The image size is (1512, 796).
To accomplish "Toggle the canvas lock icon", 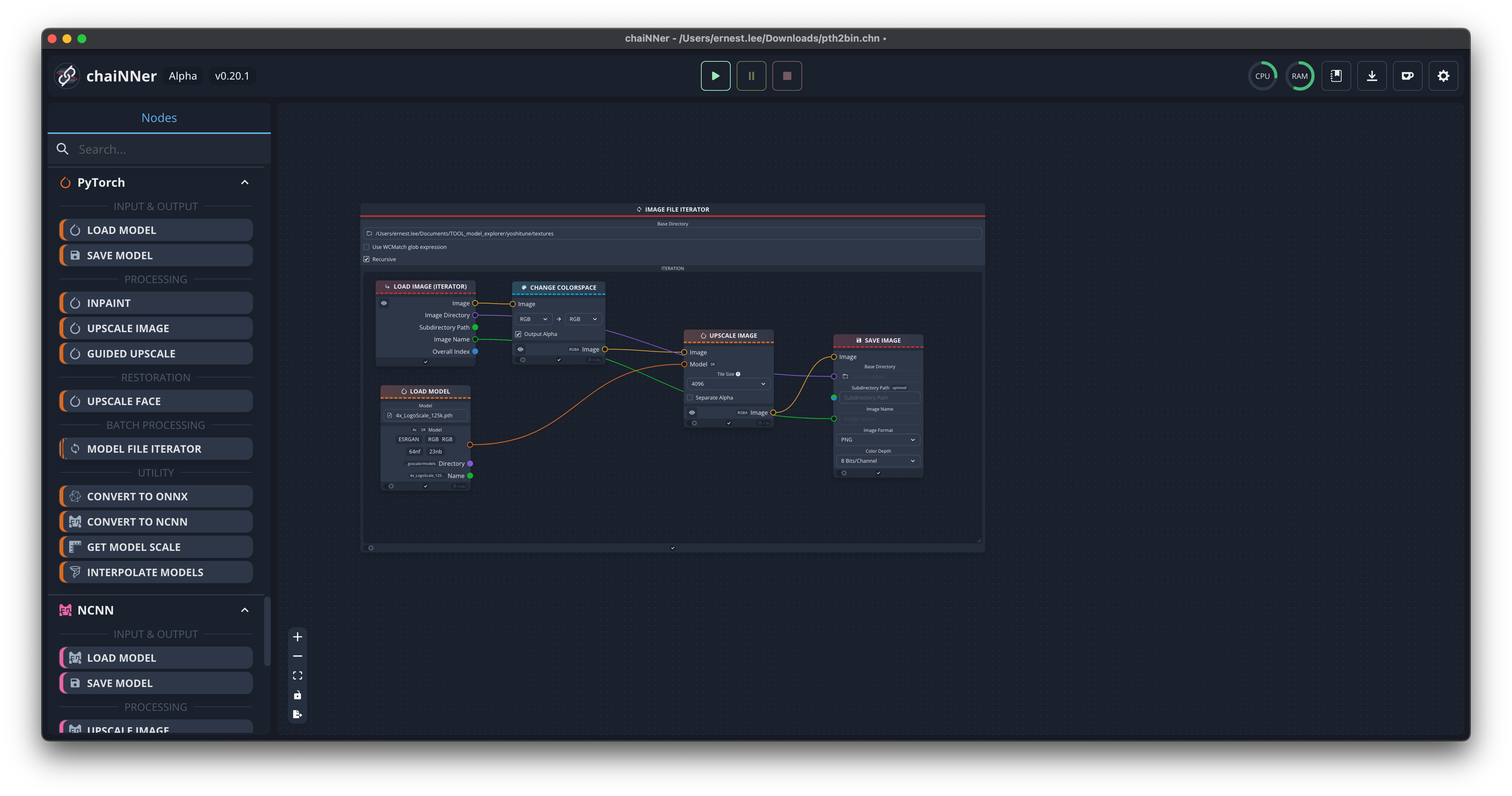I will [x=298, y=695].
